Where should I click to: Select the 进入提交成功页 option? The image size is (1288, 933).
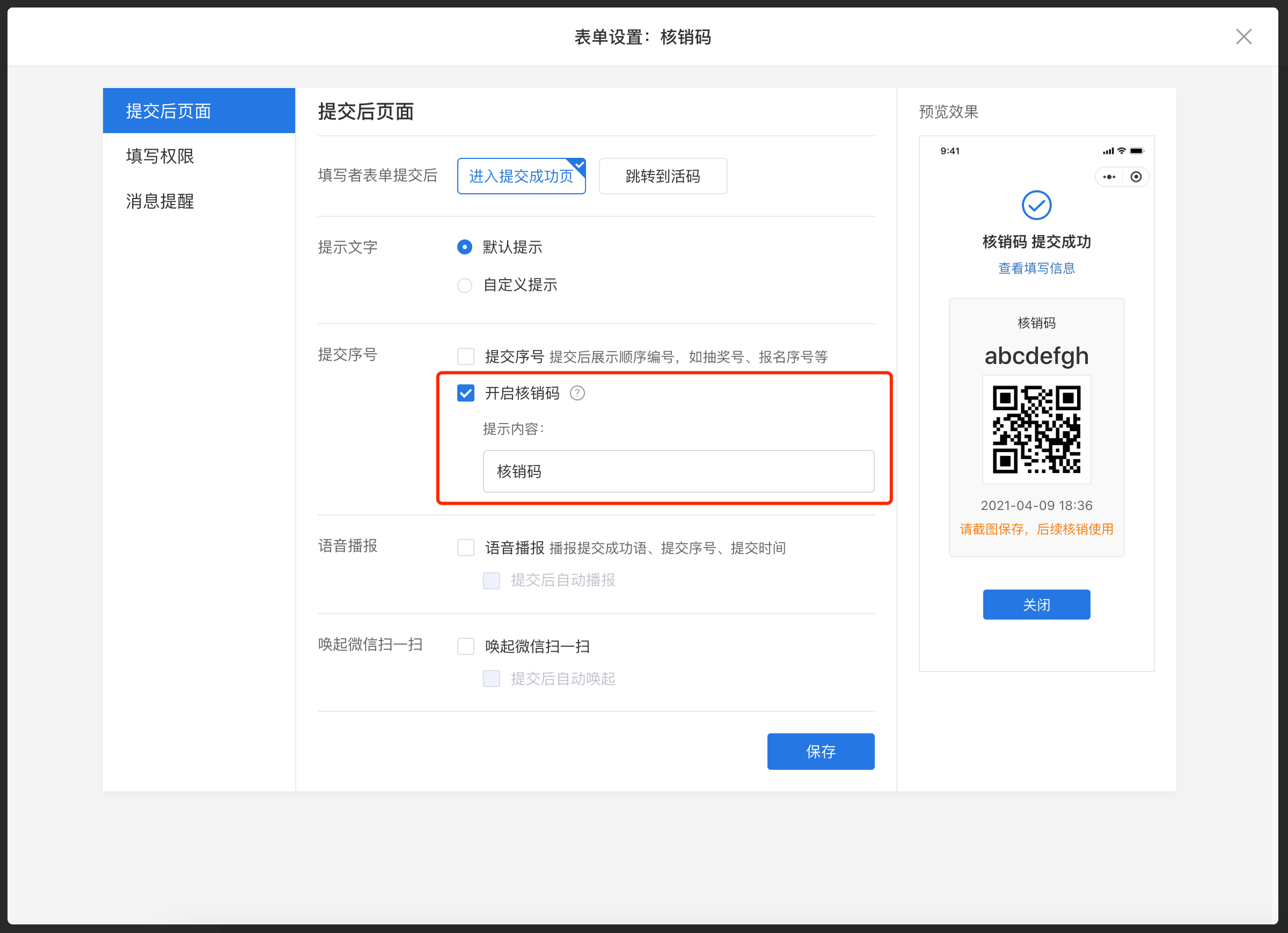[x=521, y=176]
